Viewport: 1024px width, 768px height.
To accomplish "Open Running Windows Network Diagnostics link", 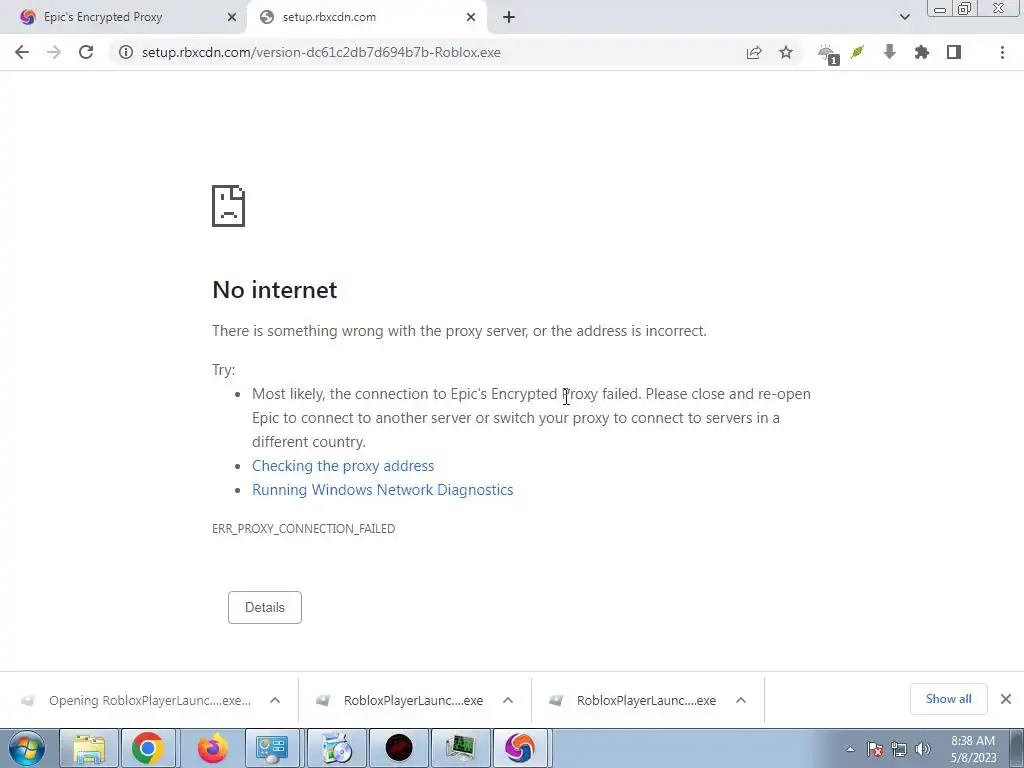I will pos(383,490).
